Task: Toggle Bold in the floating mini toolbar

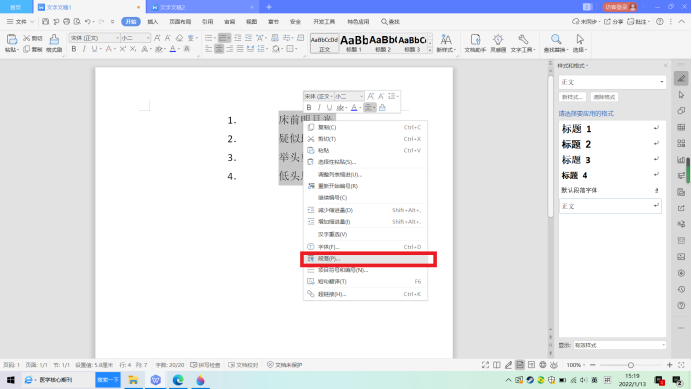Action: click(309, 108)
